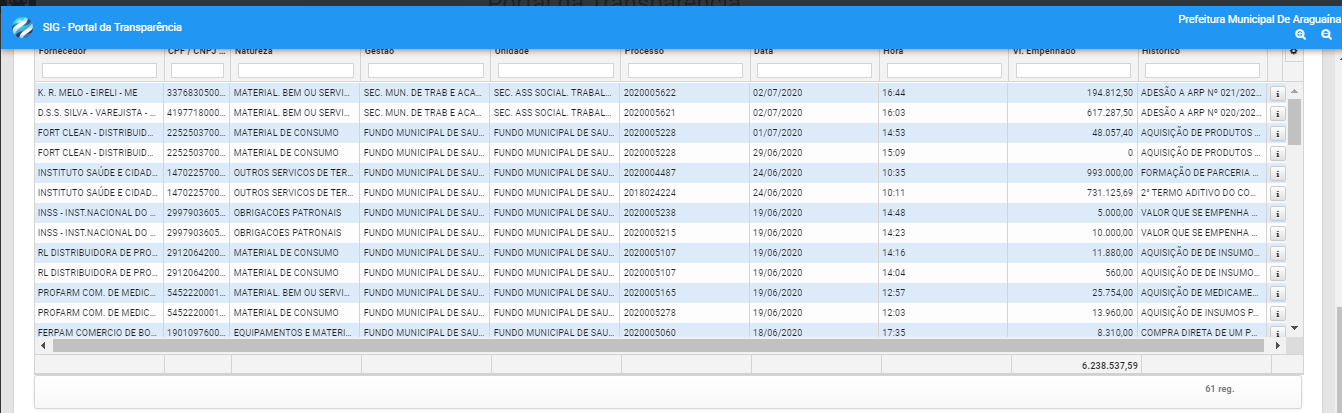
Task: Show details for 25.754,00 PROFARM entry
Action: click(1277, 293)
